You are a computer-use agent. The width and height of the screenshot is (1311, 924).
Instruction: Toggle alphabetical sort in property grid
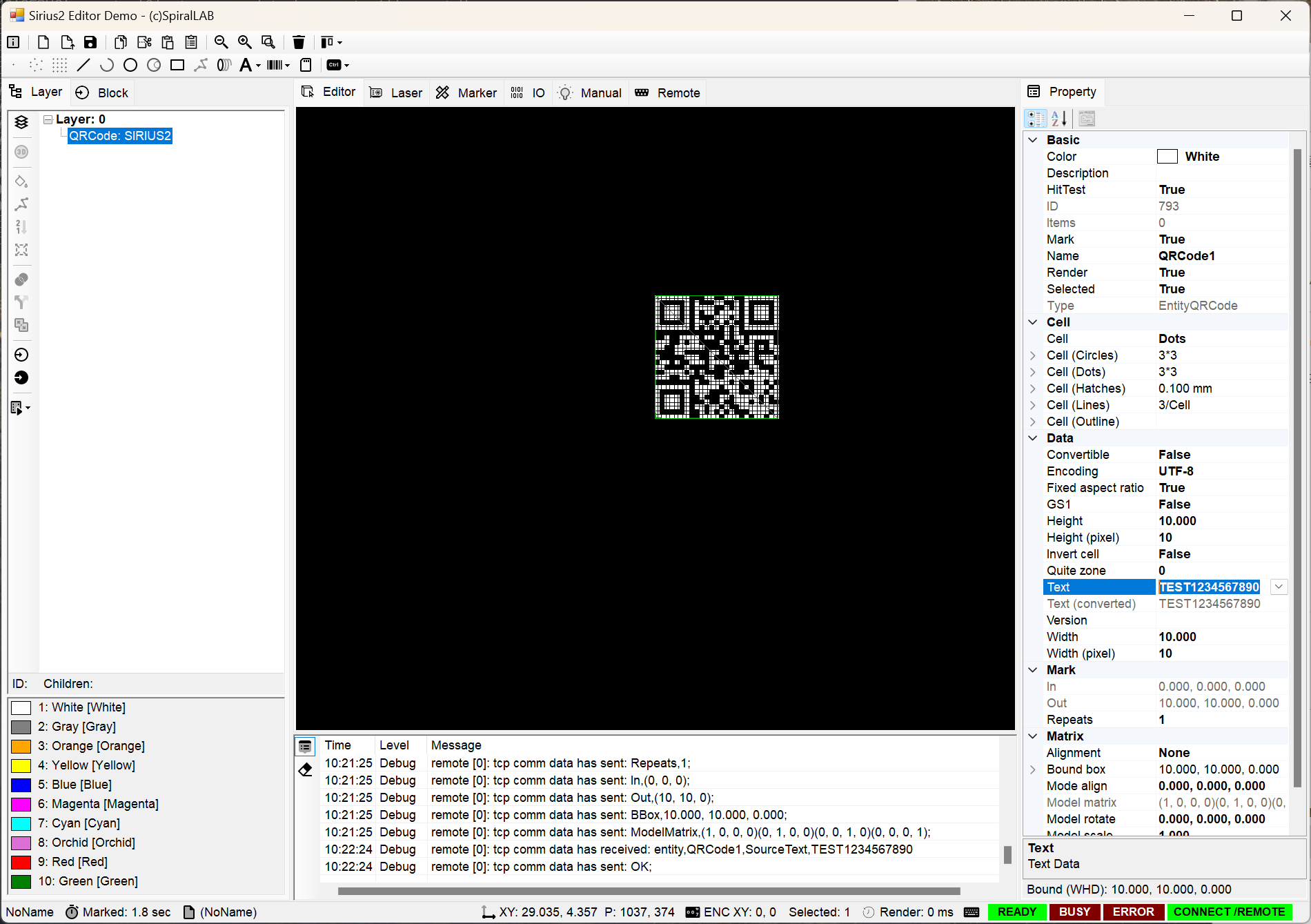(x=1059, y=119)
